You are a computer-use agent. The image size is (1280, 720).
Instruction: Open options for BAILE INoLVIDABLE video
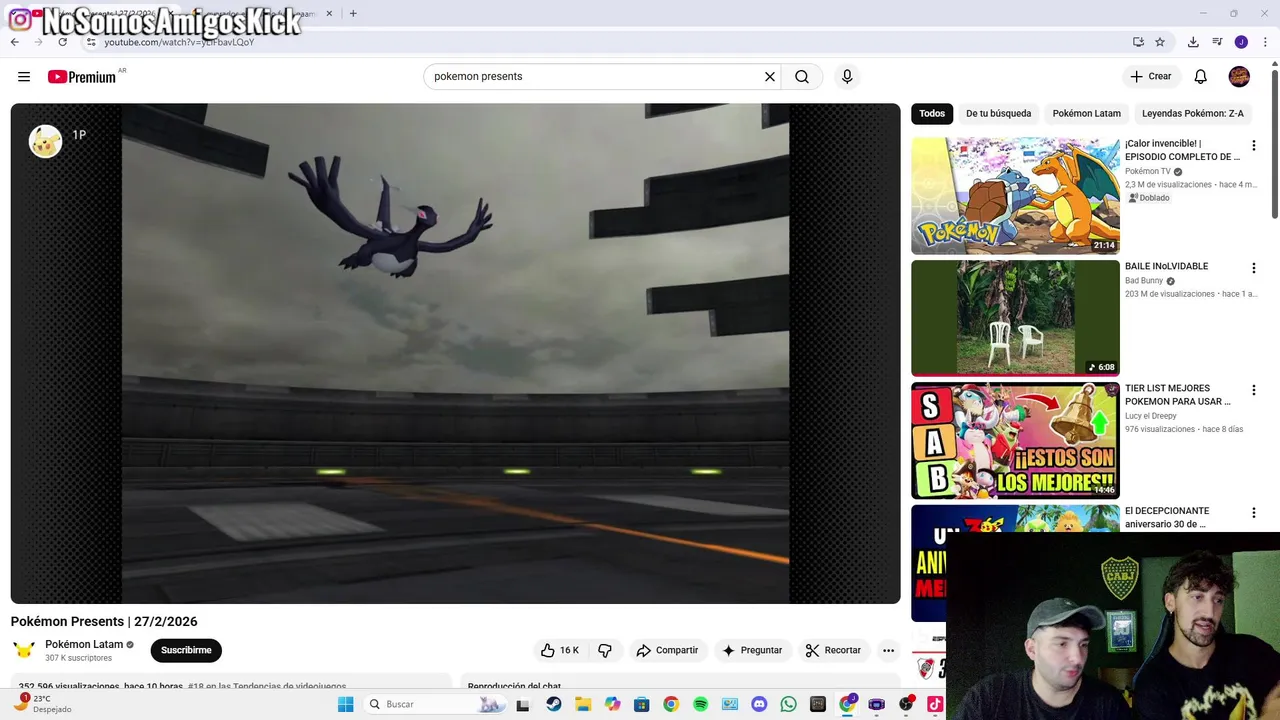tap(1253, 268)
